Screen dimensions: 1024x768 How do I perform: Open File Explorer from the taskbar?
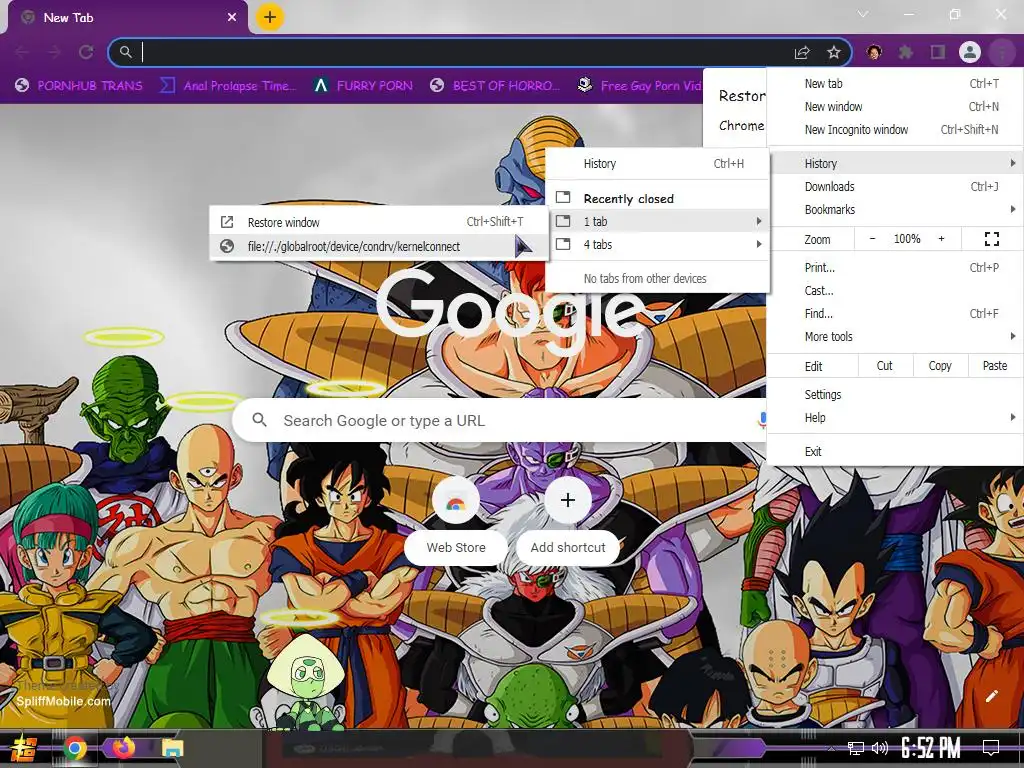coord(172,748)
